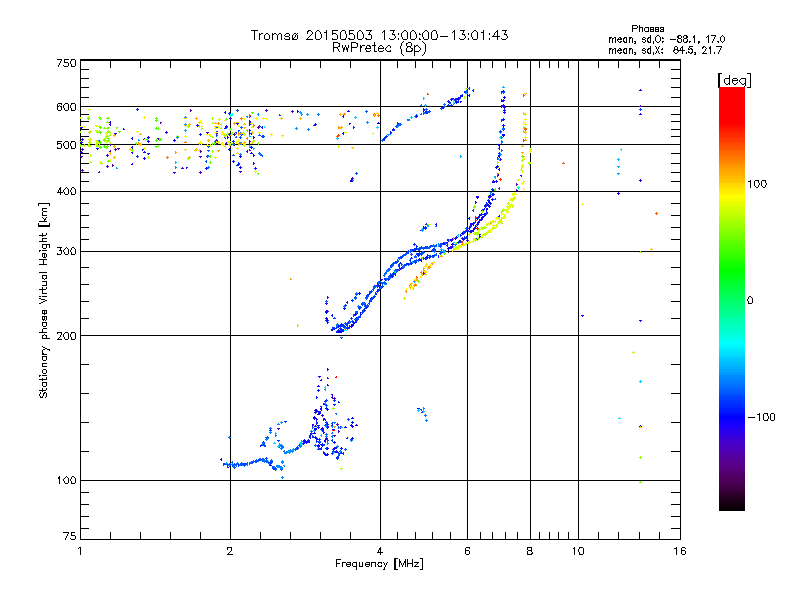Click the y-axis '75' tick label
Viewport: 800px width, 600px height.
(x=70, y=536)
